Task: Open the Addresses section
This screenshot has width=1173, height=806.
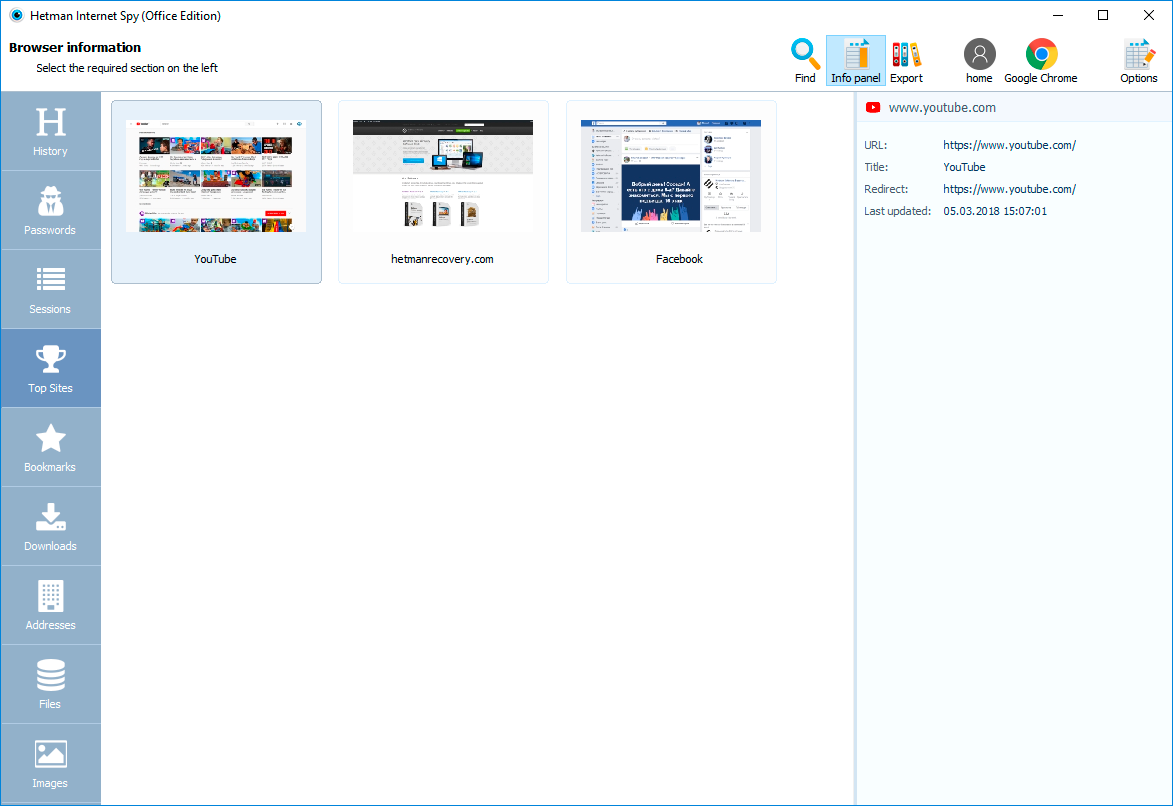Action: [x=50, y=605]
